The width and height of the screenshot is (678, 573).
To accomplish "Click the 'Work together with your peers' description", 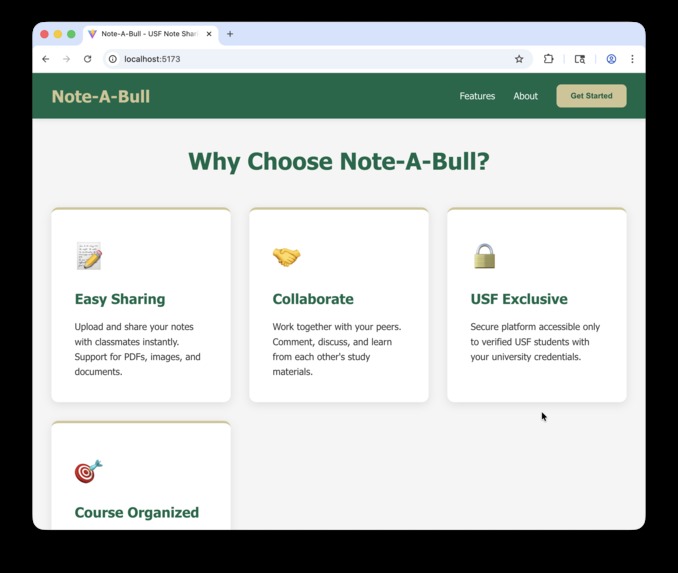I will [337, 349].
